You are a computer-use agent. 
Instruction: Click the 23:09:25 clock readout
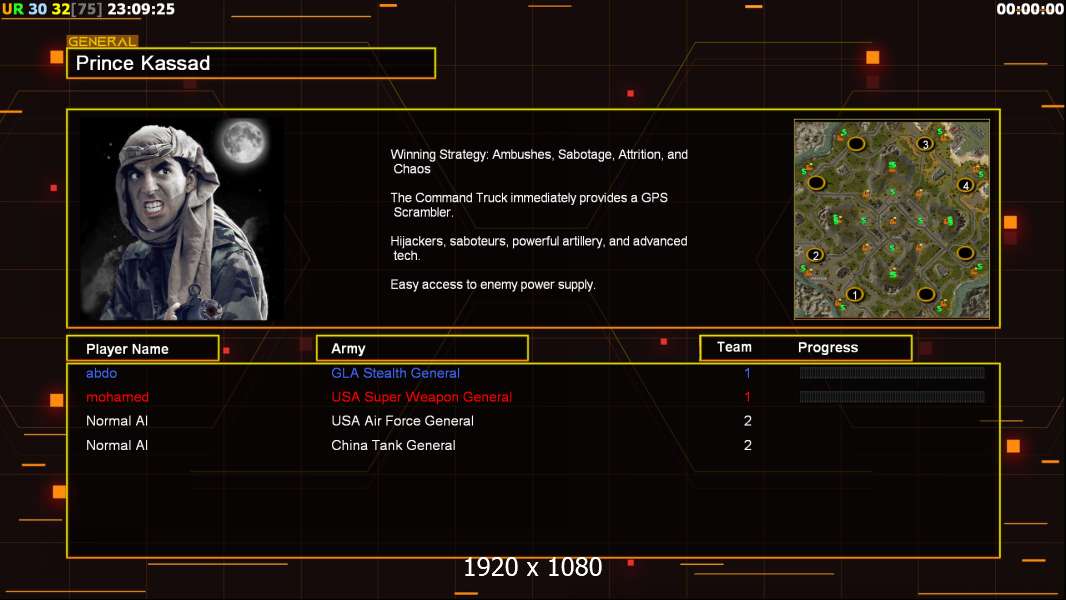(141, 10)
